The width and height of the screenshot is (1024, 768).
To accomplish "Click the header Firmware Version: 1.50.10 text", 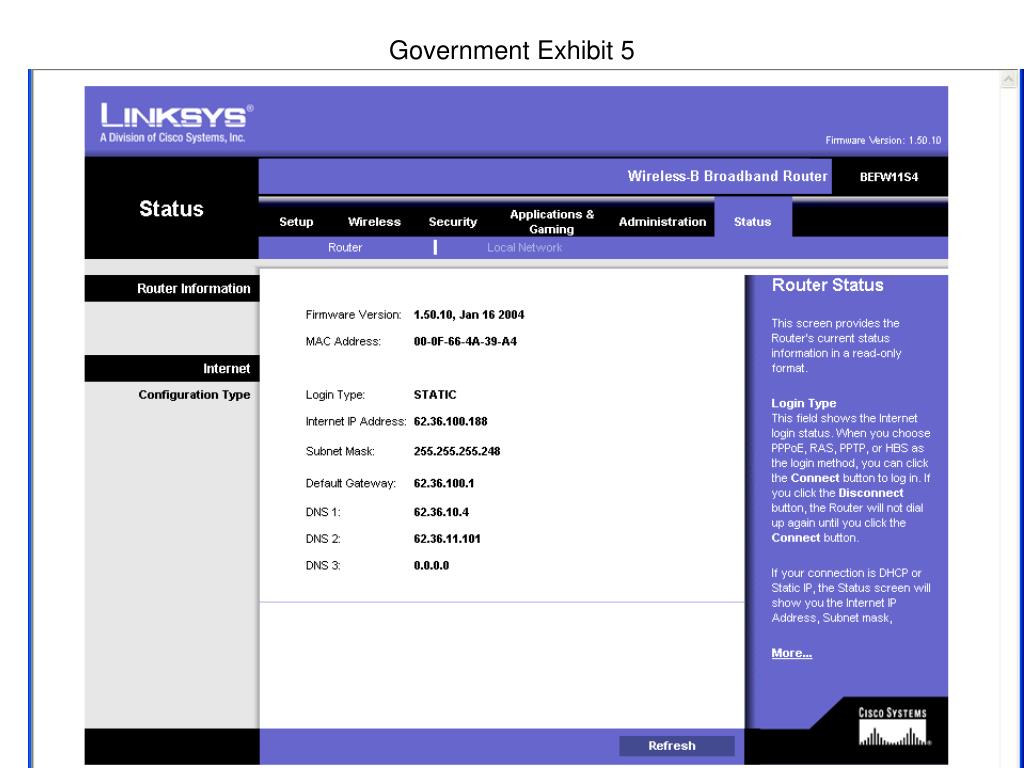I will [883, 140].
